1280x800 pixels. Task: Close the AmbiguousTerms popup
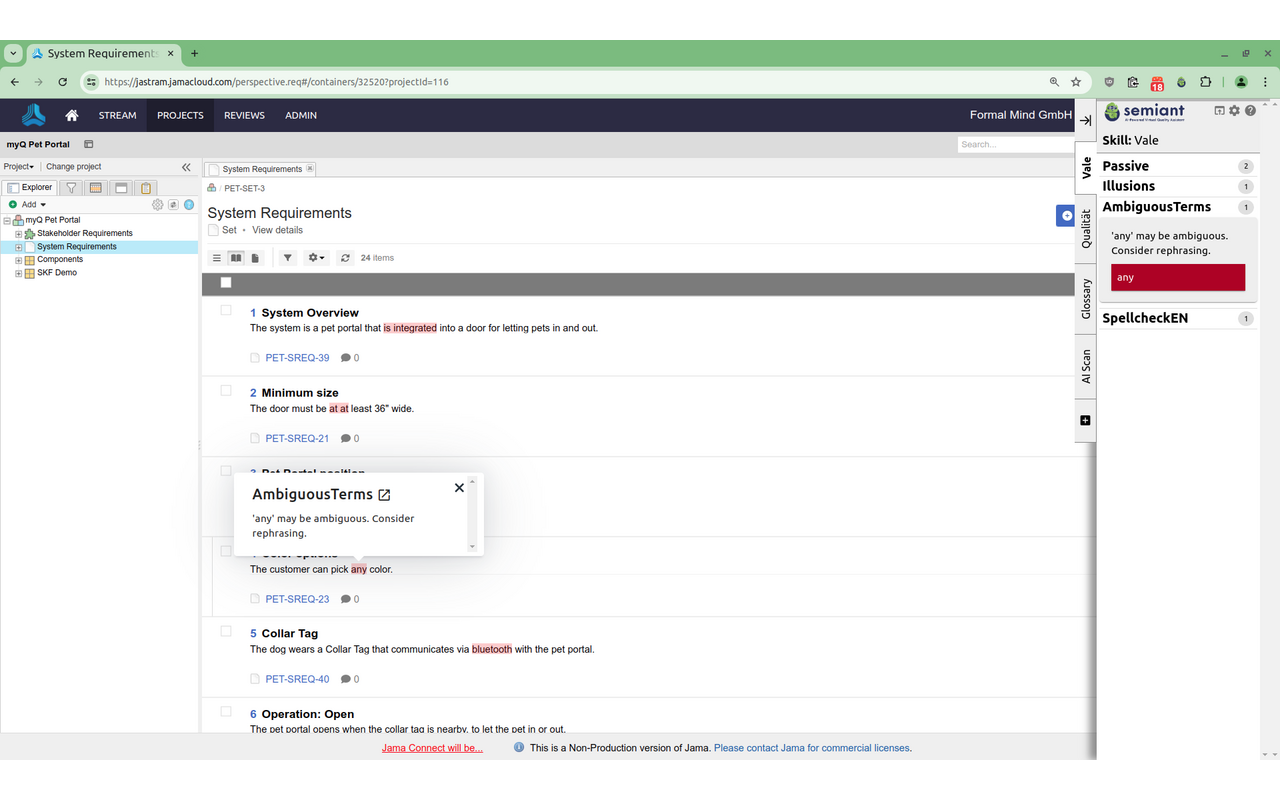click(459, 488)
